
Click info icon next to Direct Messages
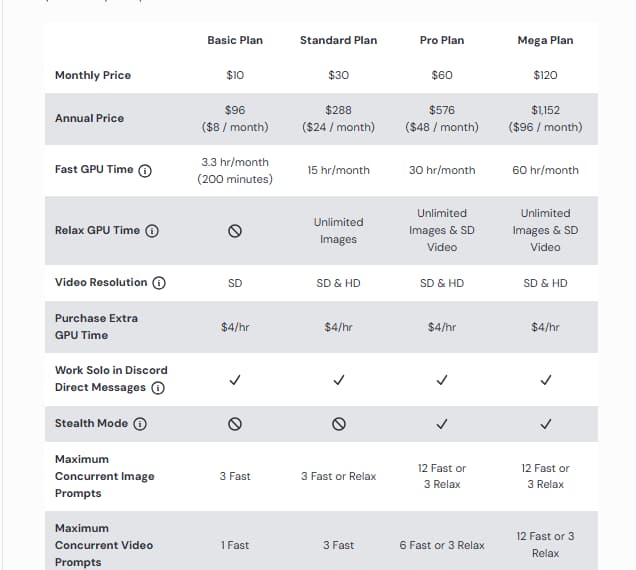(x=158, y=388)
